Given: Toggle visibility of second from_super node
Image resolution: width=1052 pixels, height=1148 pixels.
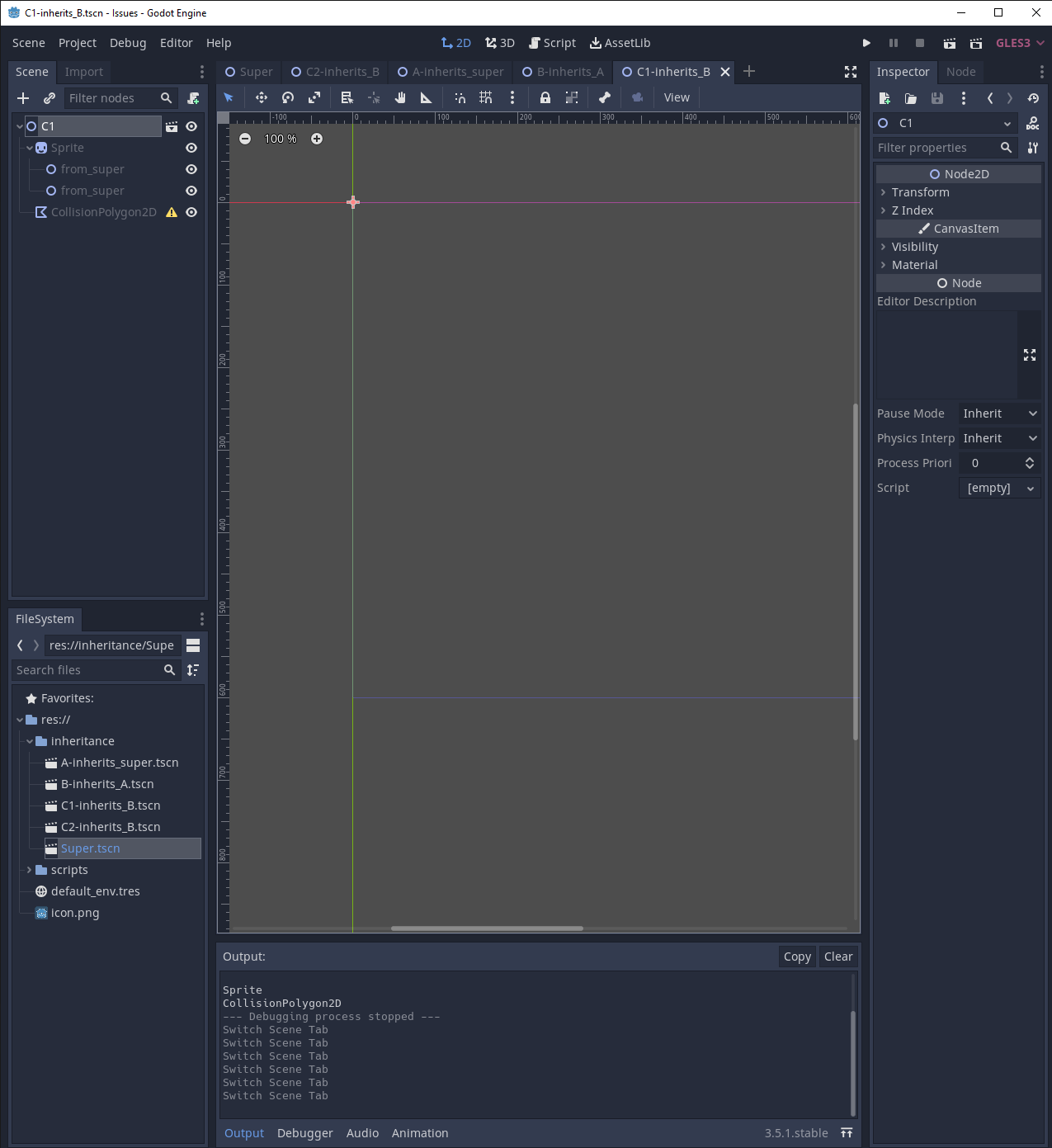Looking at the screenshot, I should 191,191.
